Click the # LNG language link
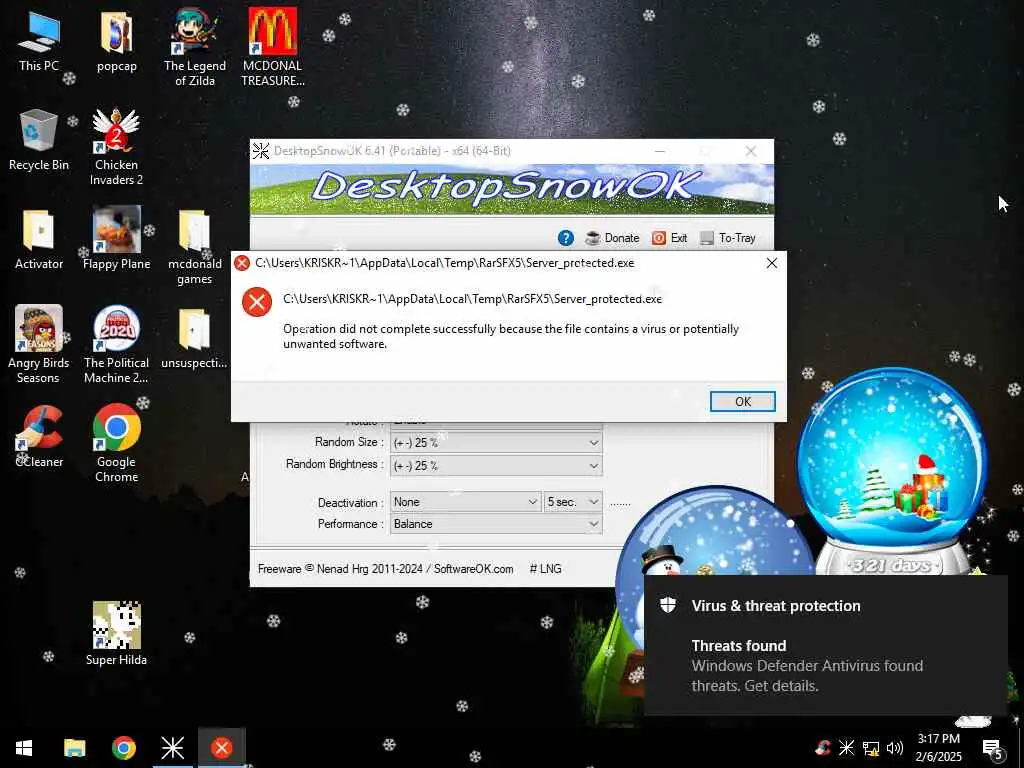Image resolution: width=1024 pixels, height=768 pixels. point(545,569)
